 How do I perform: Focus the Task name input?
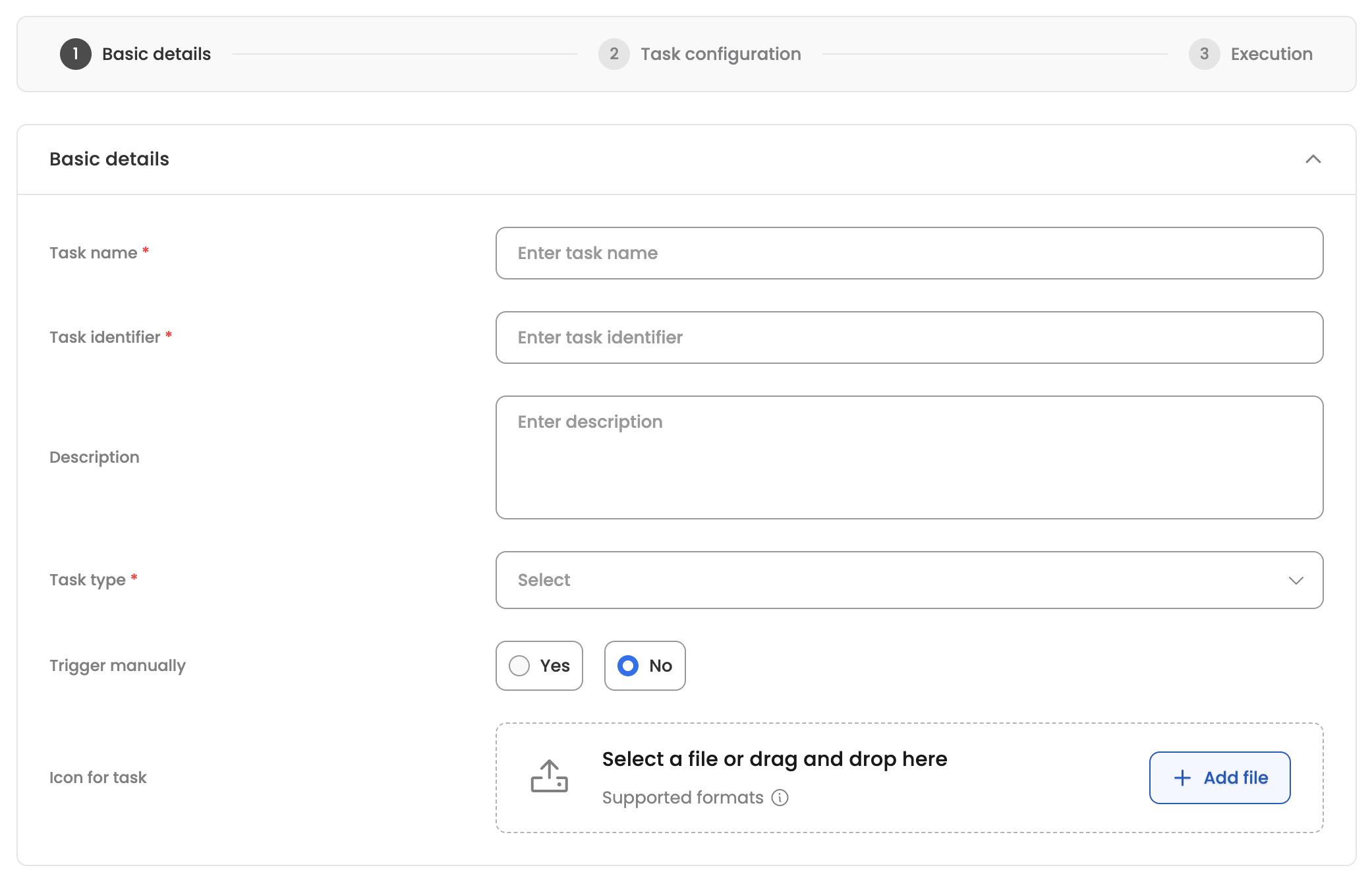point(909,253)
